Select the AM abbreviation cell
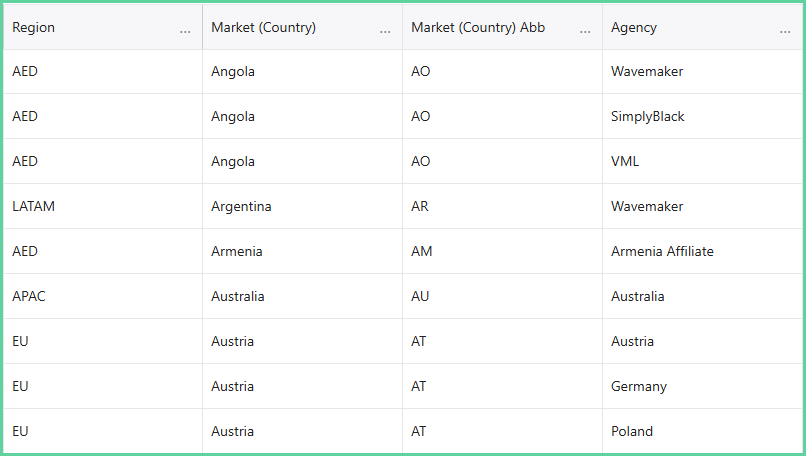The width and height of the screenshot is (806, 456). click(x=503, y=251)
